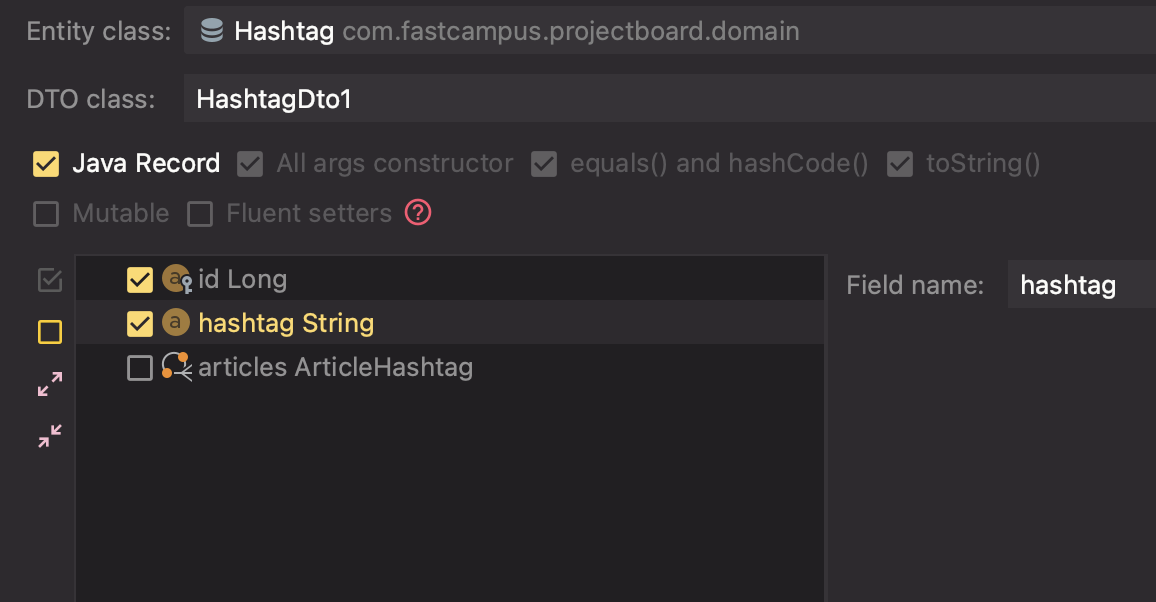The width and height of the screenshot is (1156, 602).
Task: Click the Fluent setters help question icon
Action: [418, 213]
